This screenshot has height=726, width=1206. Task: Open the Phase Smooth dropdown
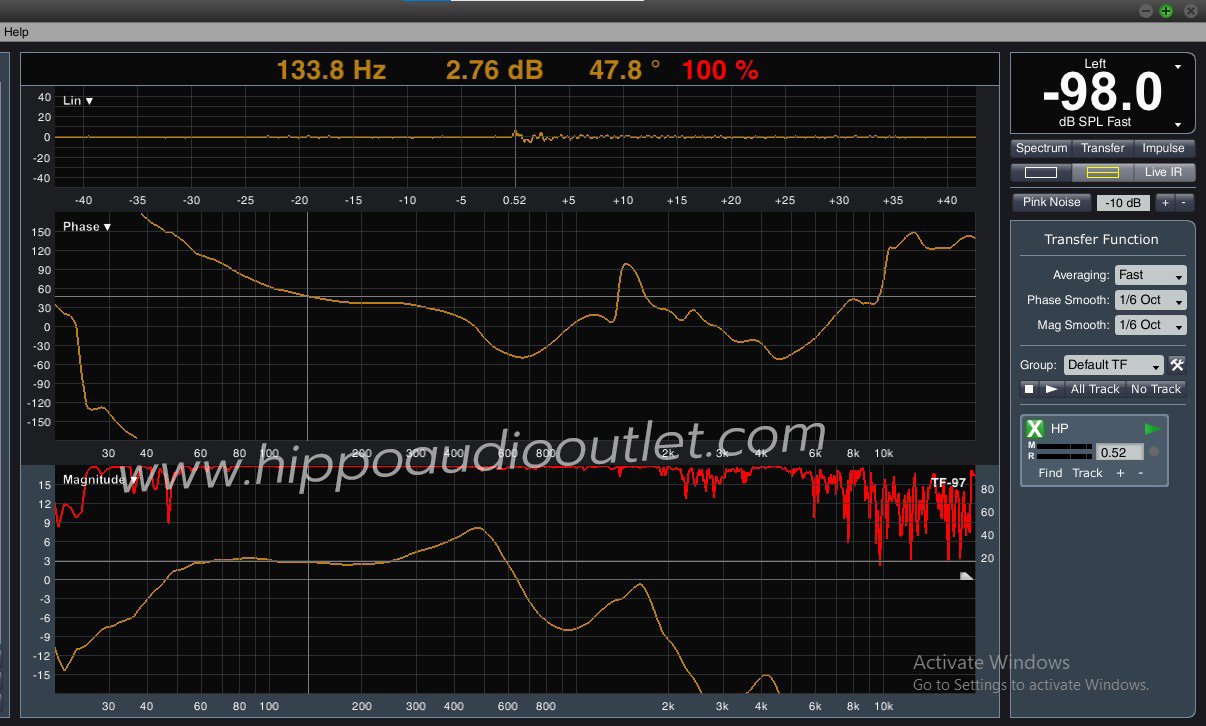pos(1150,300)
